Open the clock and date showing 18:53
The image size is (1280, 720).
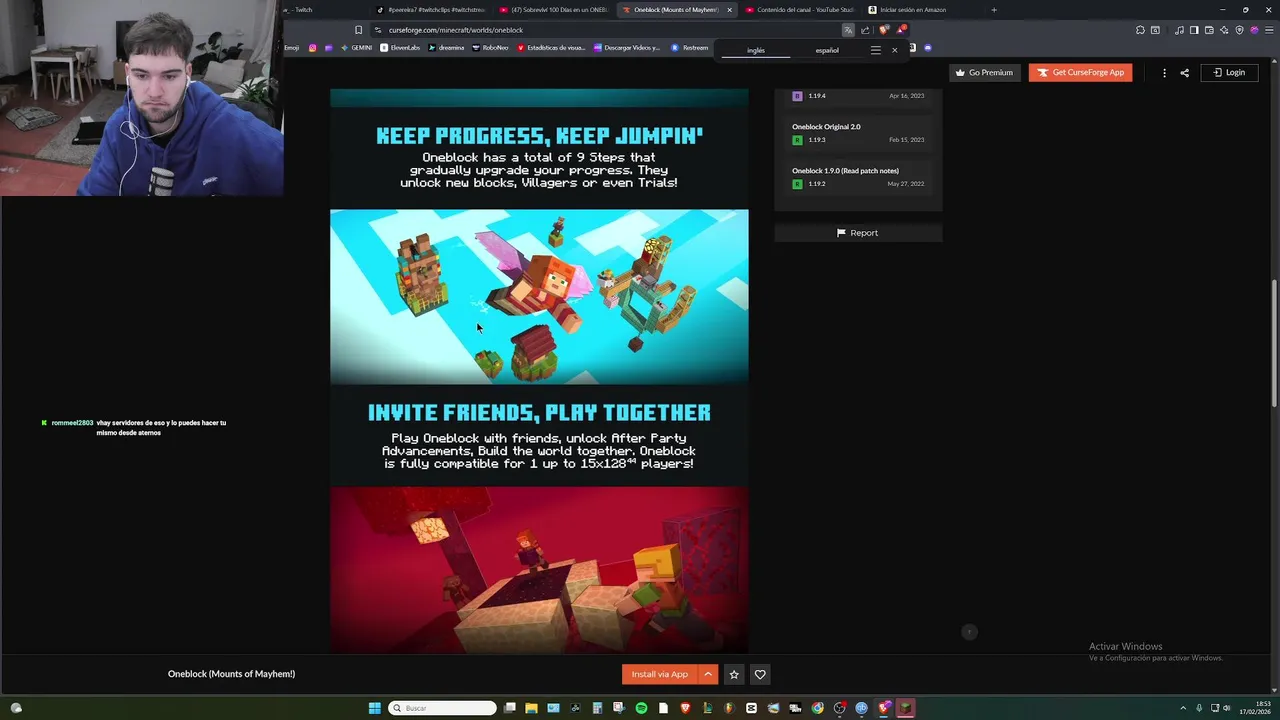click(1255, 708)
